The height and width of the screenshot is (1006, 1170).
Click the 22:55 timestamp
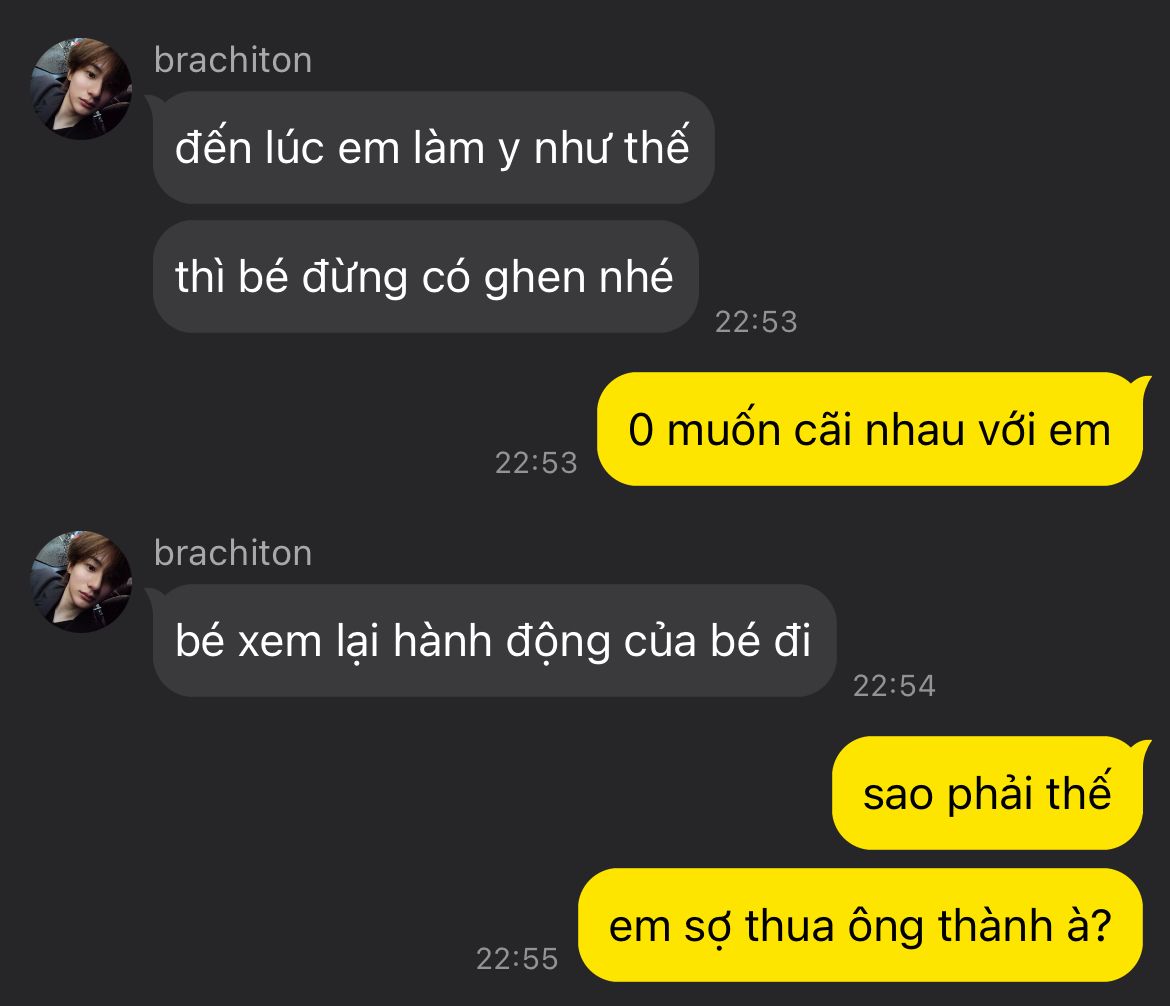tap(517, 958)
